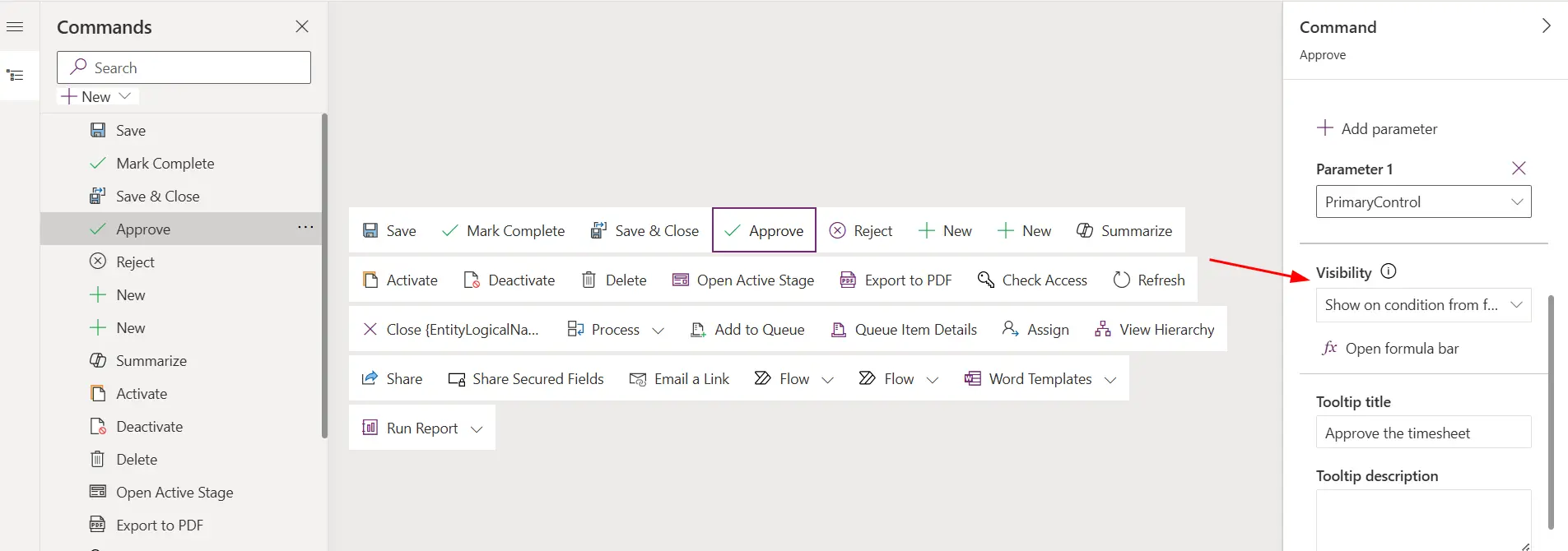Collapse the Command properties pane chevron
The width and height of the screenshot is (1568, 551).
1546,25
